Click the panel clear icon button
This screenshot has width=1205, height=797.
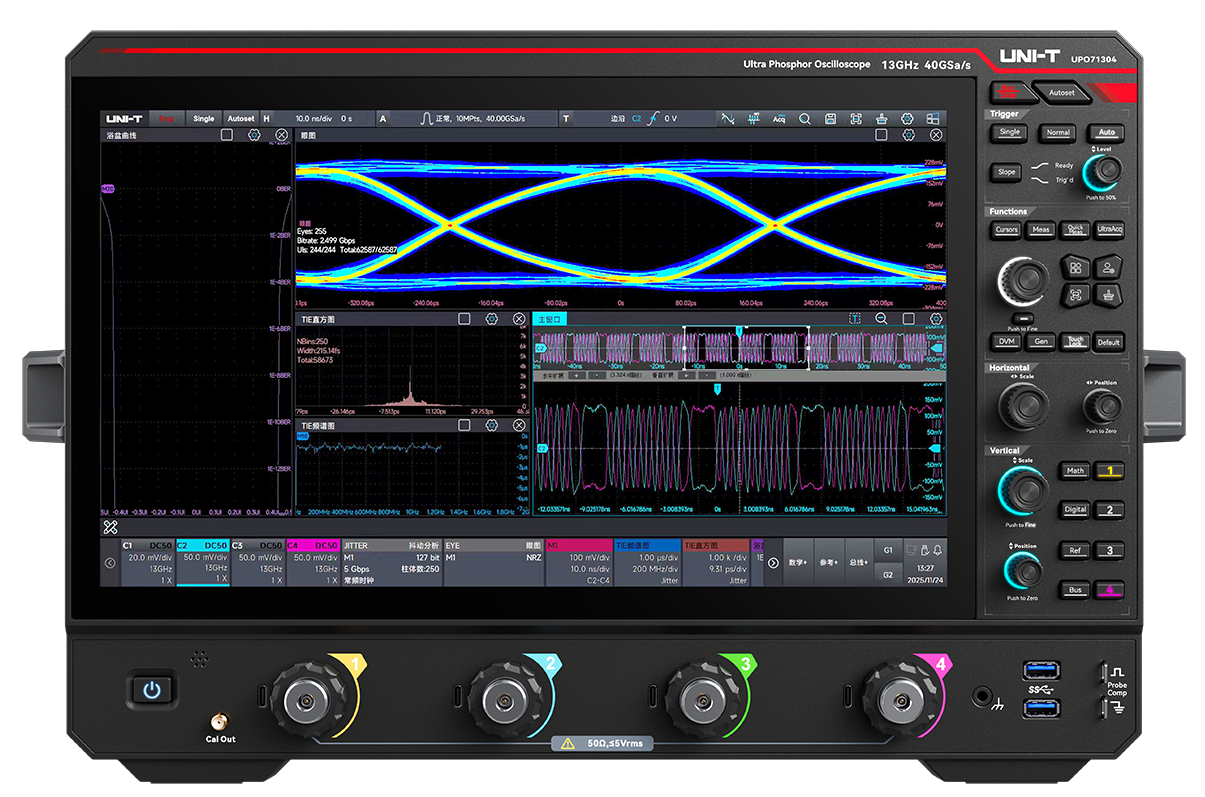pos(1107,295)
